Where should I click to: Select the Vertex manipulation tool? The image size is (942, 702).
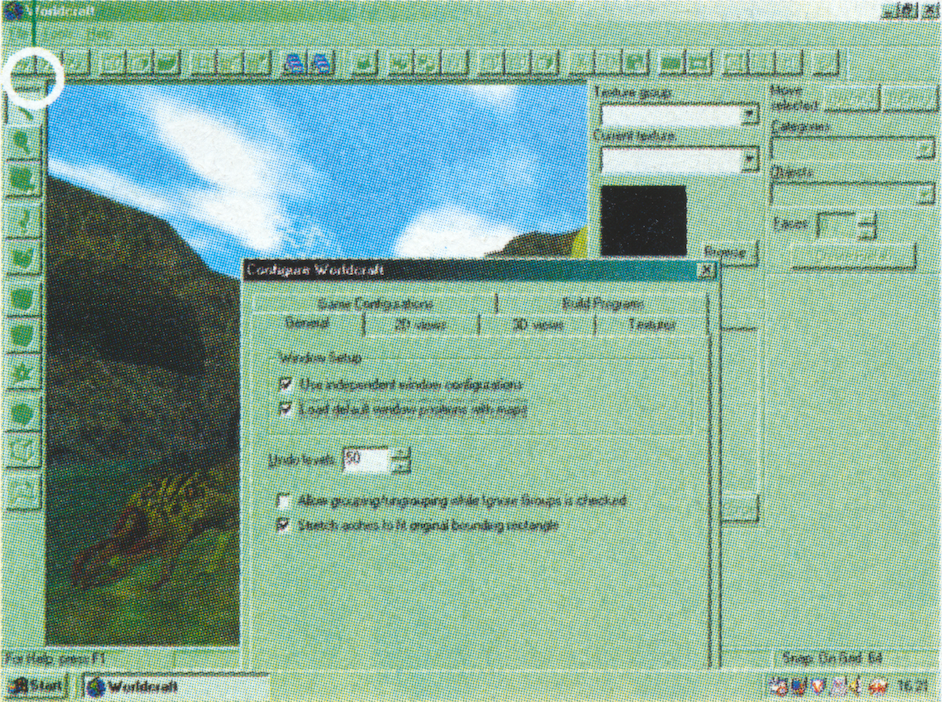23,450
